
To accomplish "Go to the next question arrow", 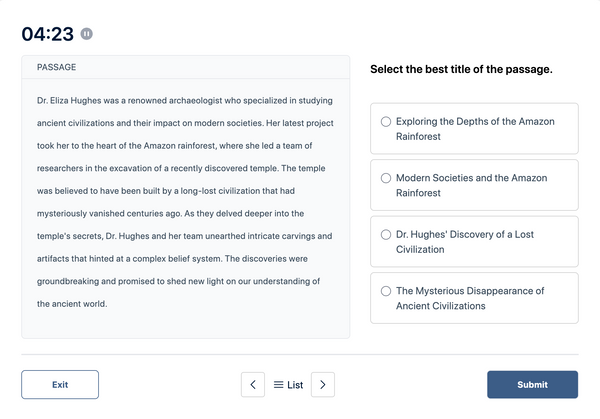I will (x=323, y=385).
